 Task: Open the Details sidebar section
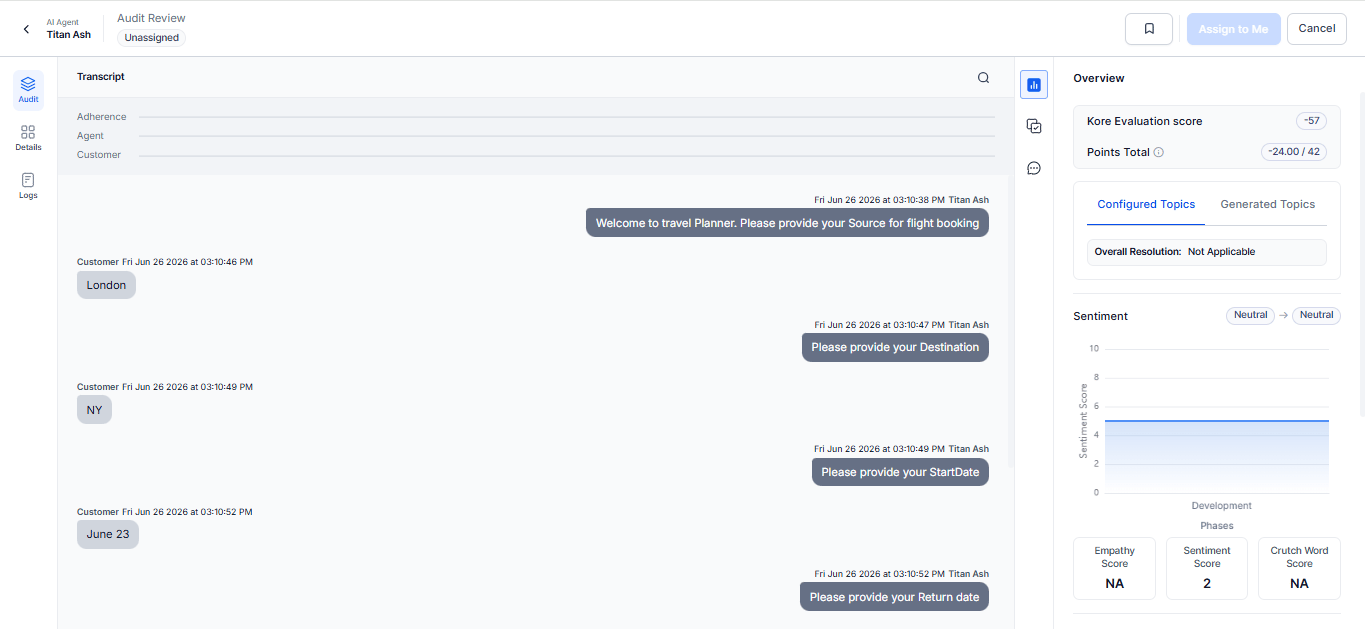point(28,138)
